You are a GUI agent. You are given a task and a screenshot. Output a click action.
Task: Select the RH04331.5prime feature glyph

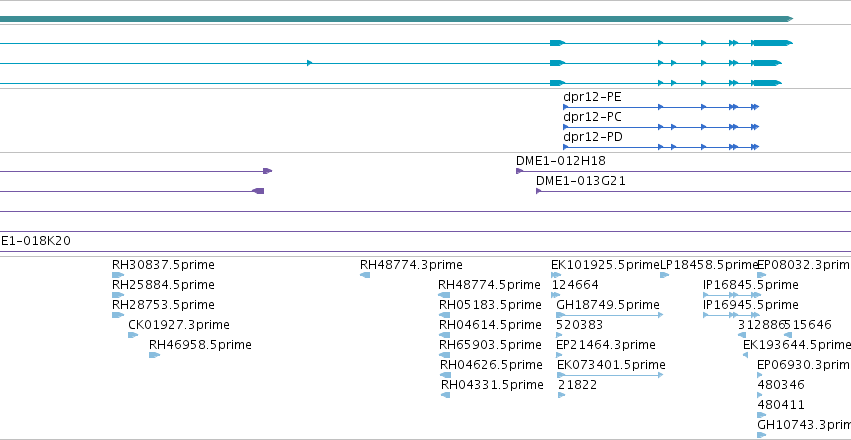[x=446, y=395]
